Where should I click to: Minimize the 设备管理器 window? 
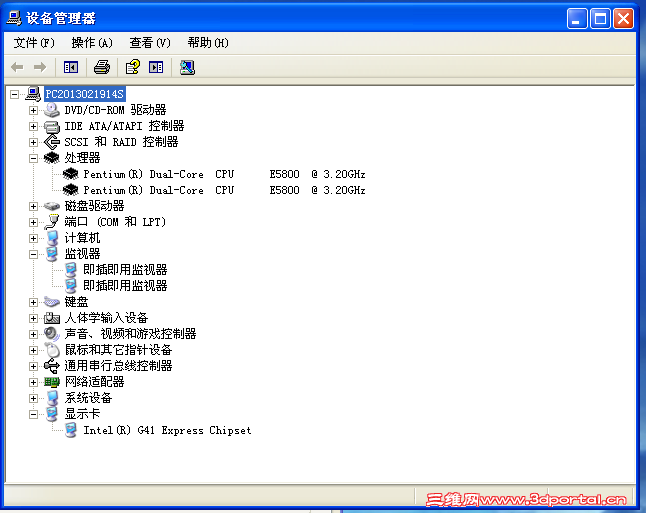pos(577,19)
